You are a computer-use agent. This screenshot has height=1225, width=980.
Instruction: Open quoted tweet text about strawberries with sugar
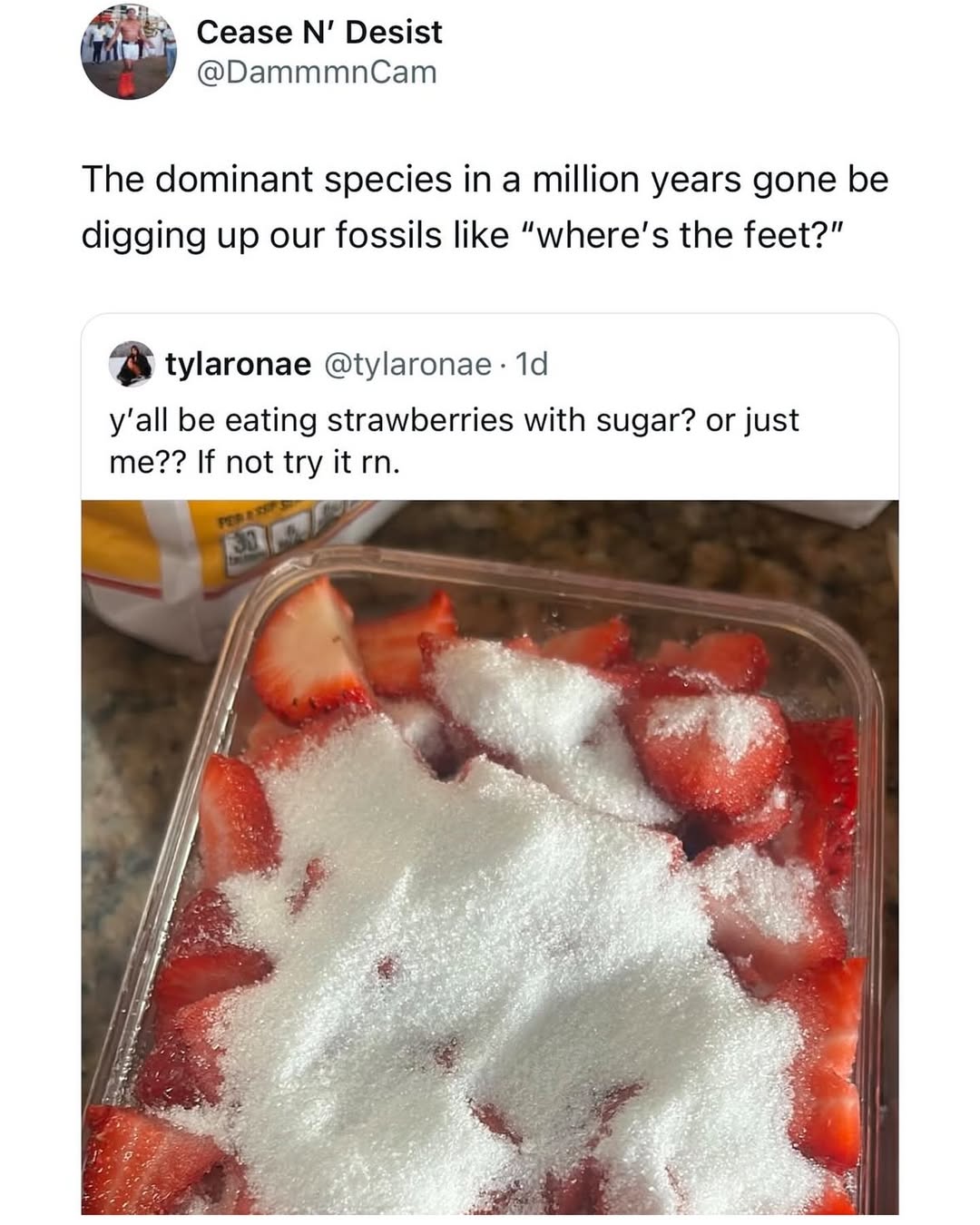(x=454, y=441)
